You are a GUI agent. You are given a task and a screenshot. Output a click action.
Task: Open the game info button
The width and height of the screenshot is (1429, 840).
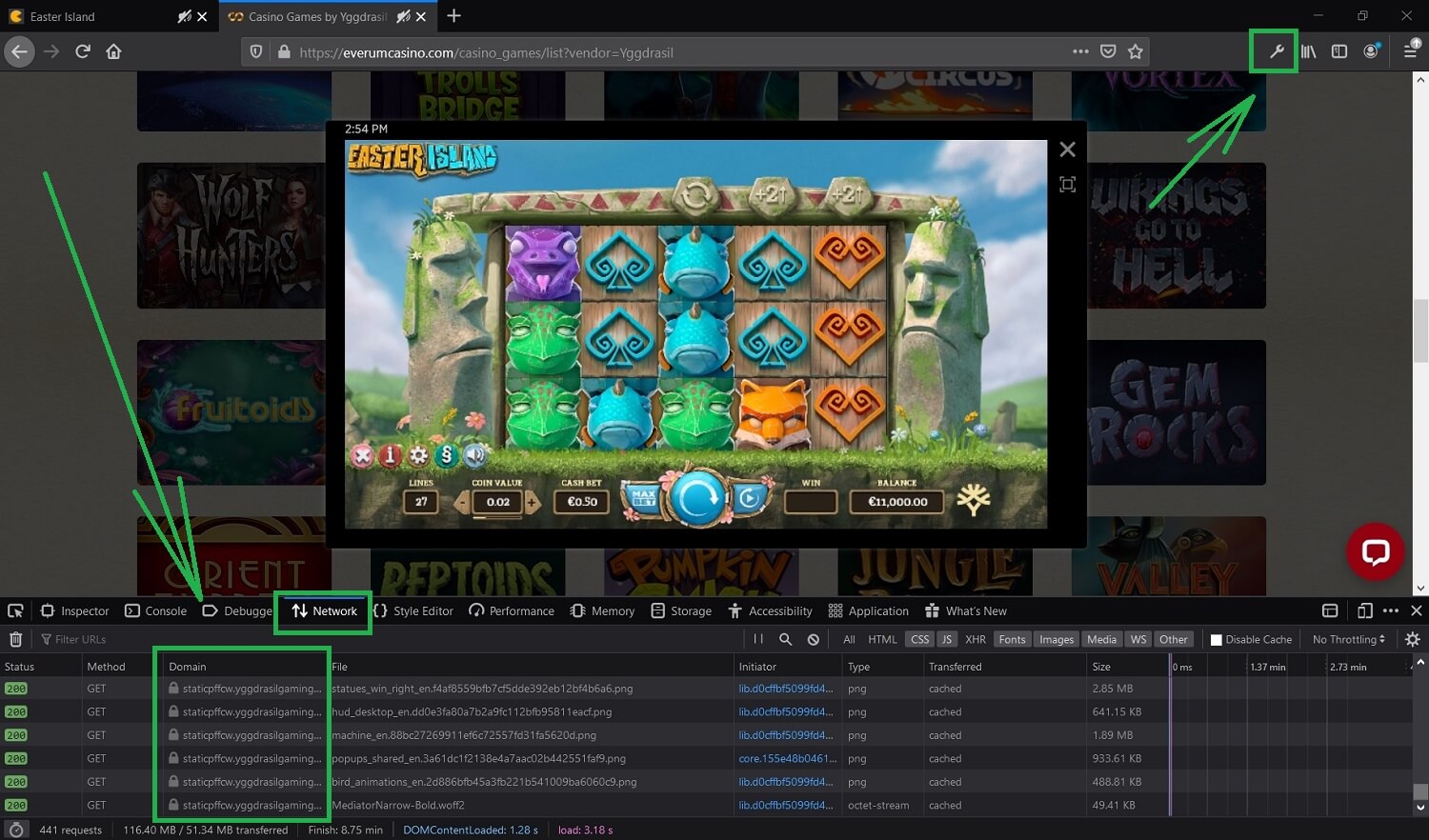pos(390,455)
